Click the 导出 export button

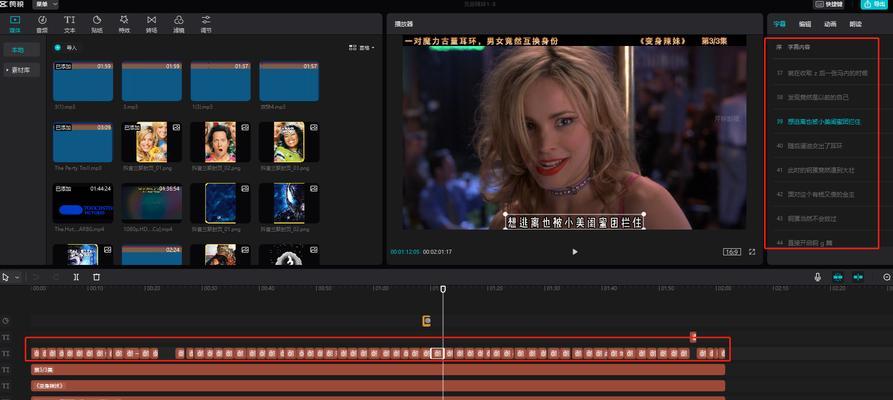click(876, 4)
